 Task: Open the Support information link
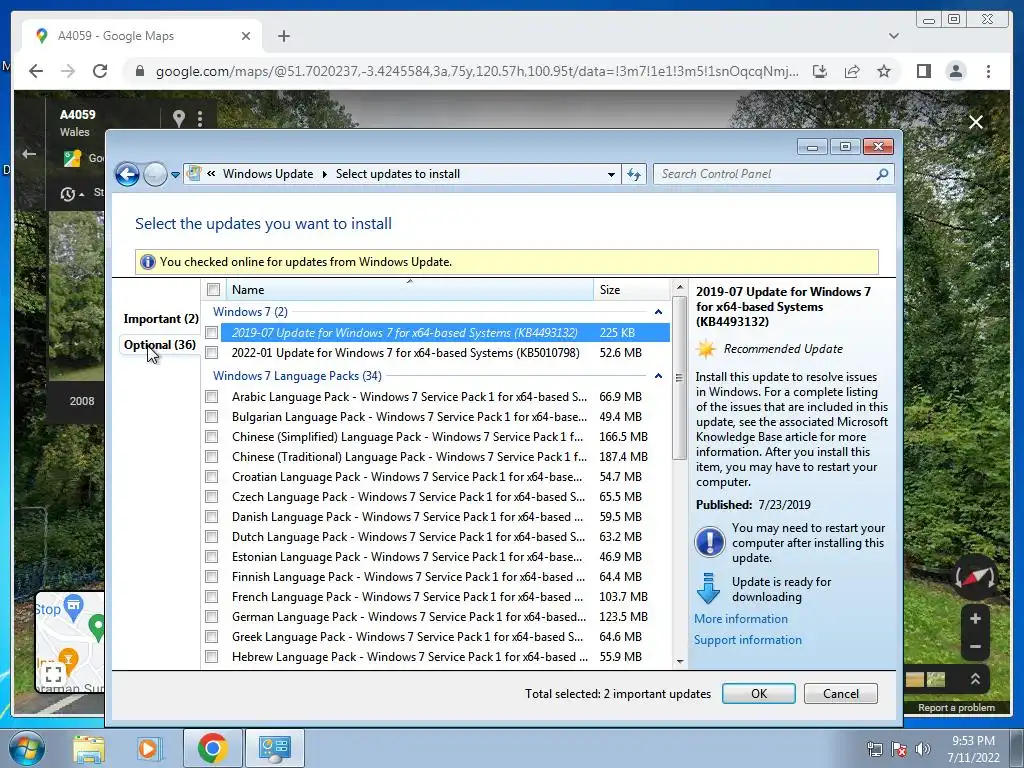[748, 640]
